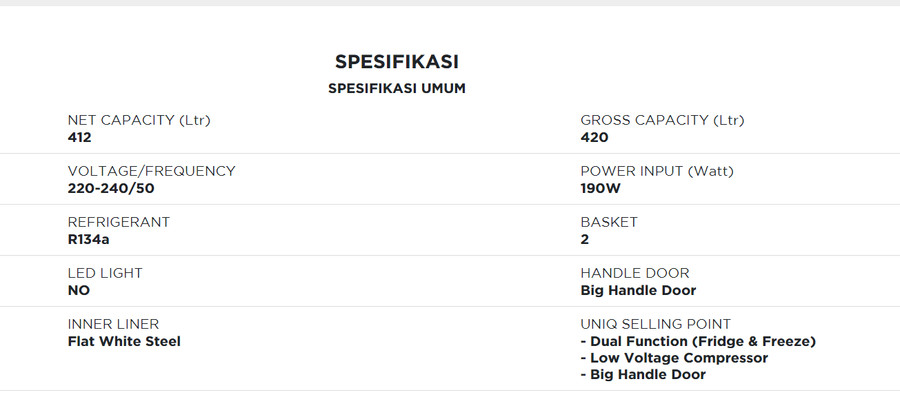900x397 pixels.
Task: Click the INNER LINER label
Action: click(113, 324)
